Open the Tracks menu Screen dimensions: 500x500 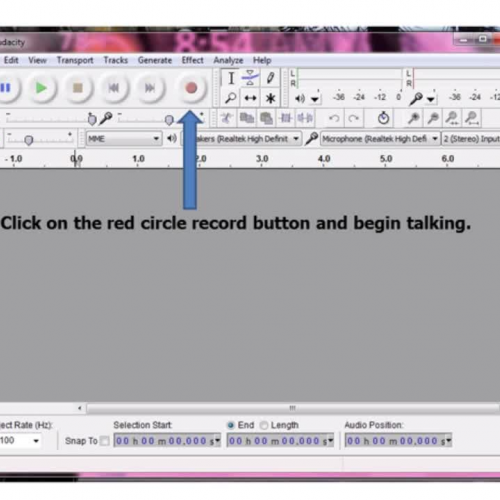point(116,60)
